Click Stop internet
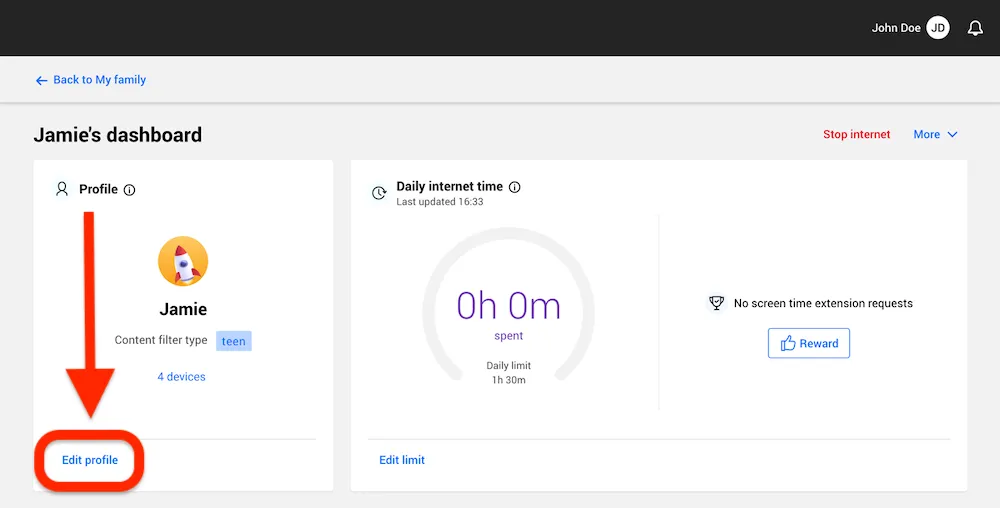This screenshot has height=508, width=1000. tap(856, 135)
